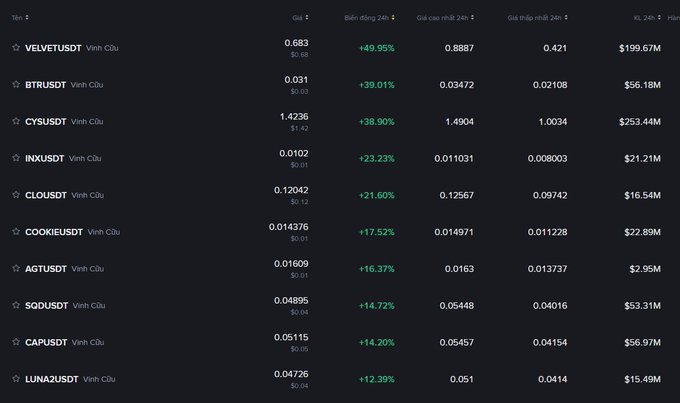Click the 0.09742 24h low value

click(550, 195)
